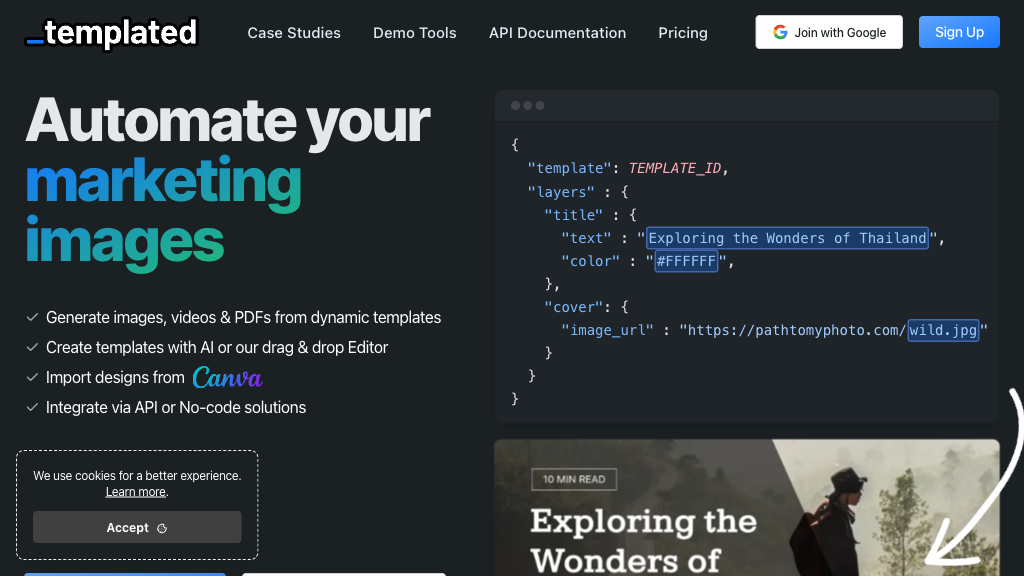Click the templated logo in the header

[x=111, y=33]
